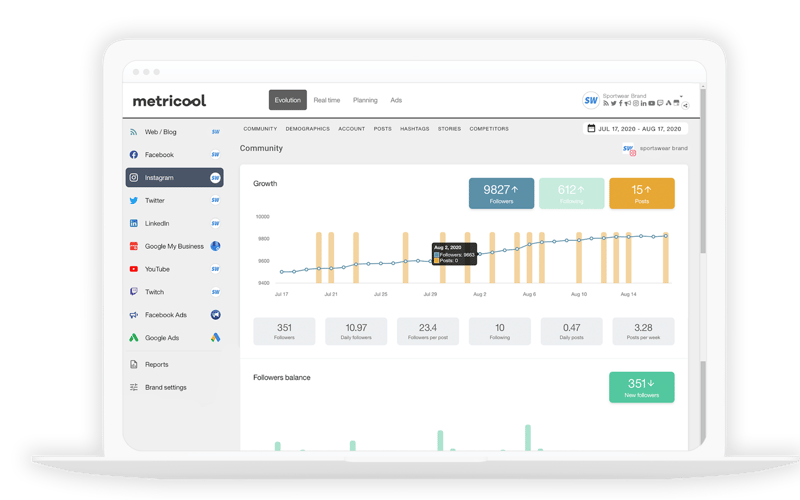Click the LinkedIn icon in sidebar
The height and width of the screenshot is (500, 800).
[x=134, y=223]
